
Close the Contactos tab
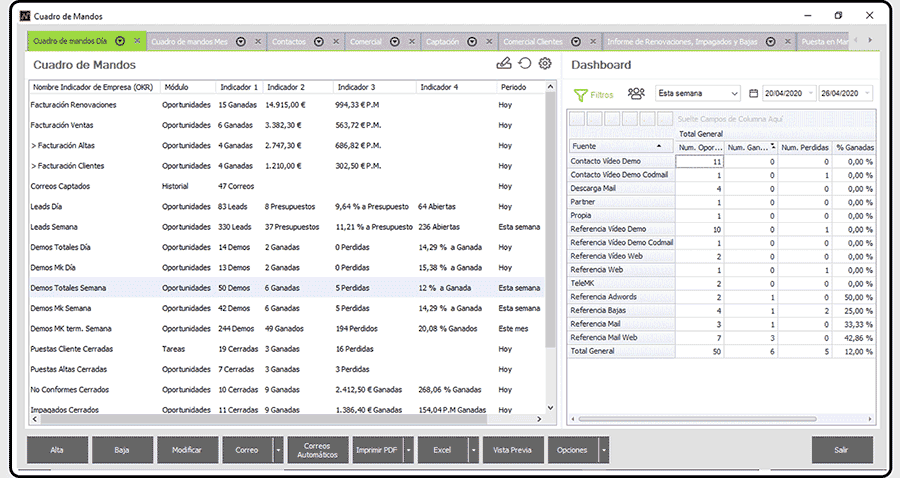336,41
